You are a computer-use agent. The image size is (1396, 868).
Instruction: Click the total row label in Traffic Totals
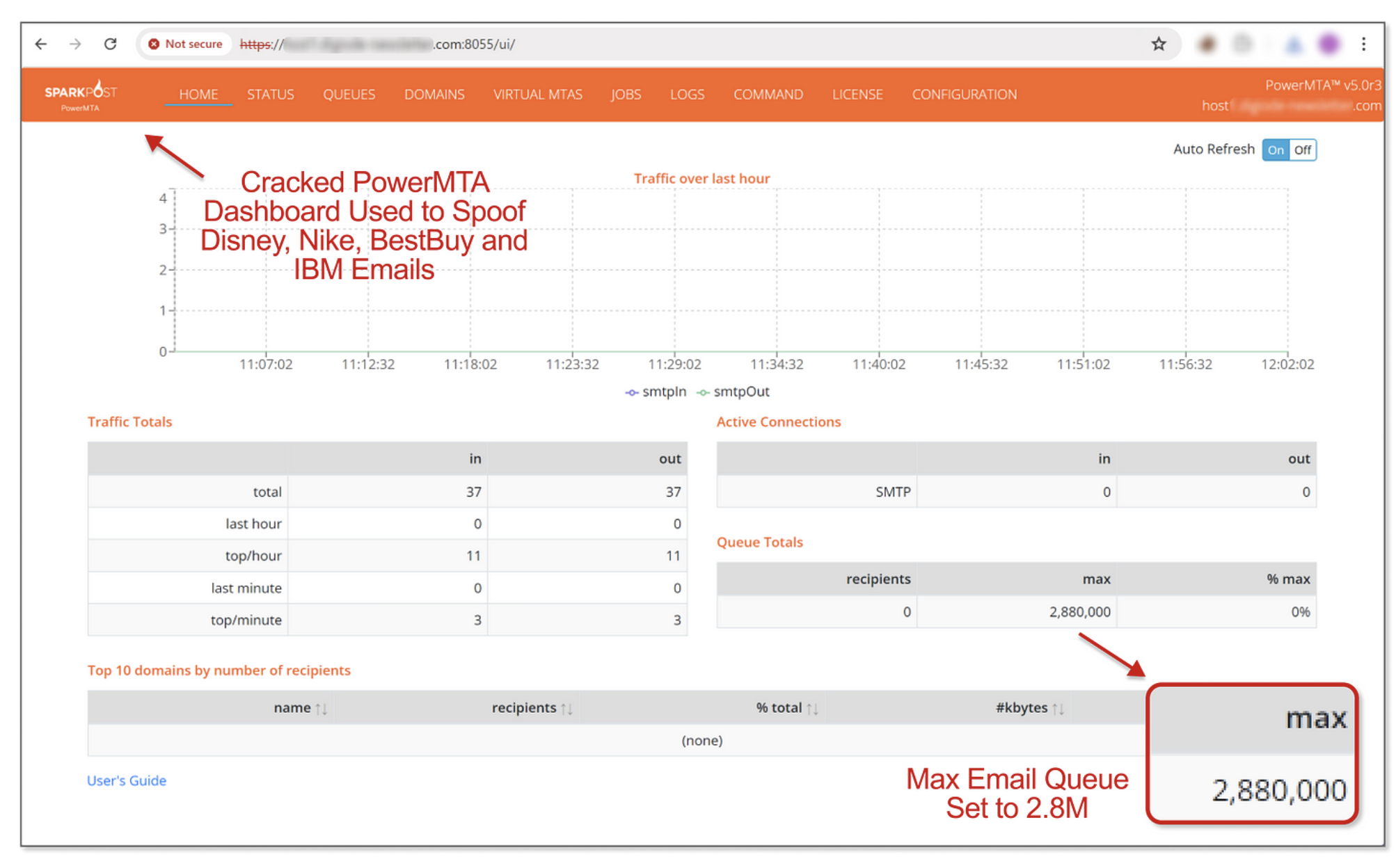click(267, 492)
